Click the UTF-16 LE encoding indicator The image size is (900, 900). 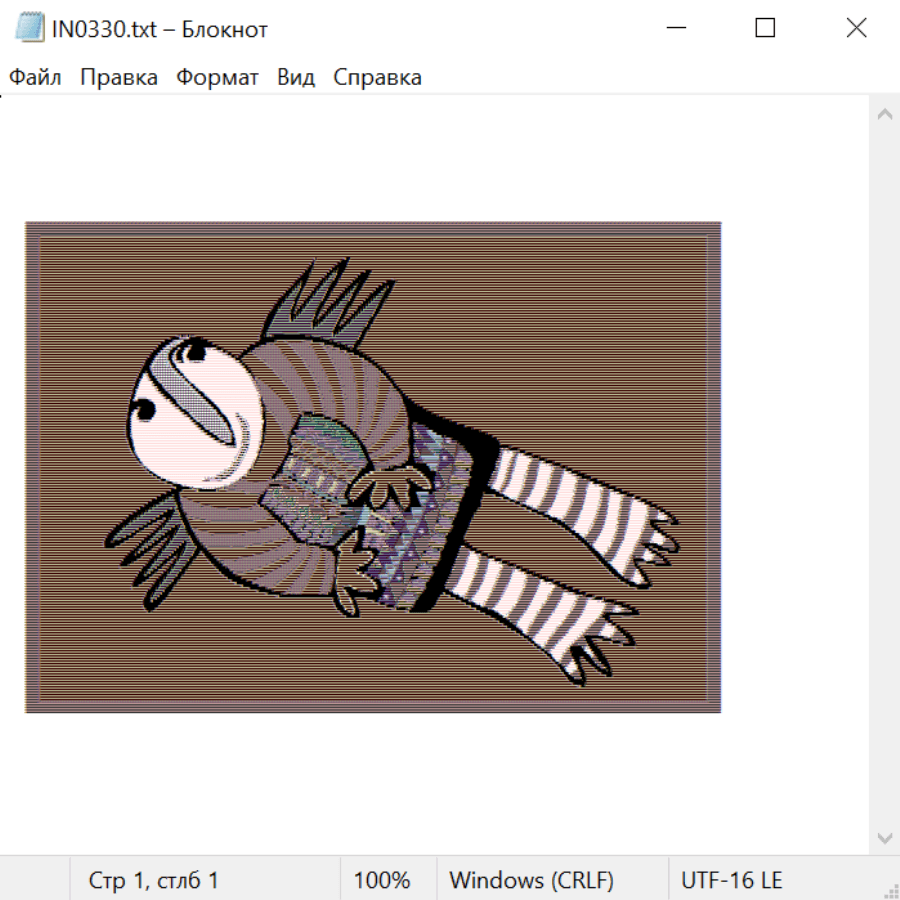[x=731, y=881]
